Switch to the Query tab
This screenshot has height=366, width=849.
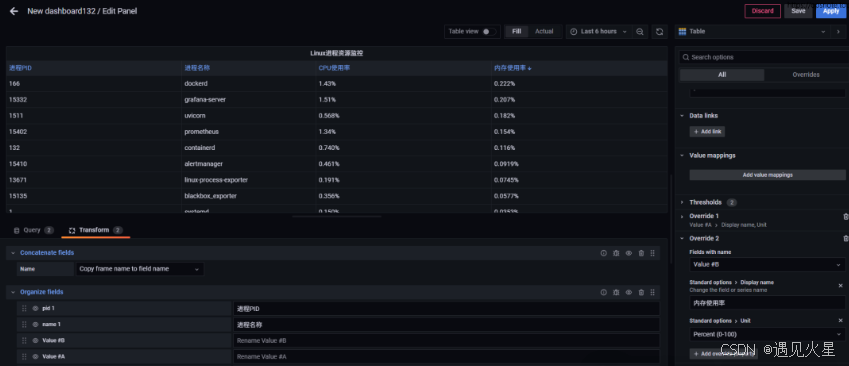click(33, 230)
